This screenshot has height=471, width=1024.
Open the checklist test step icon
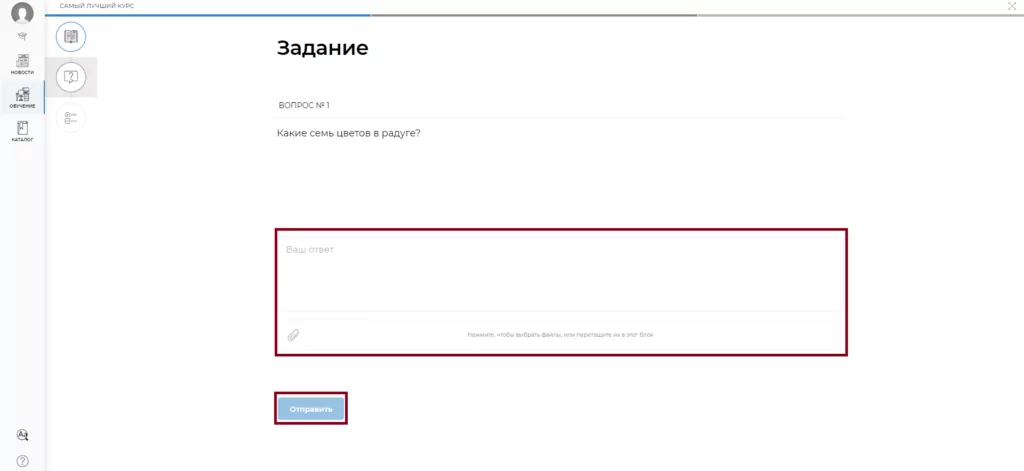(71, 118)
